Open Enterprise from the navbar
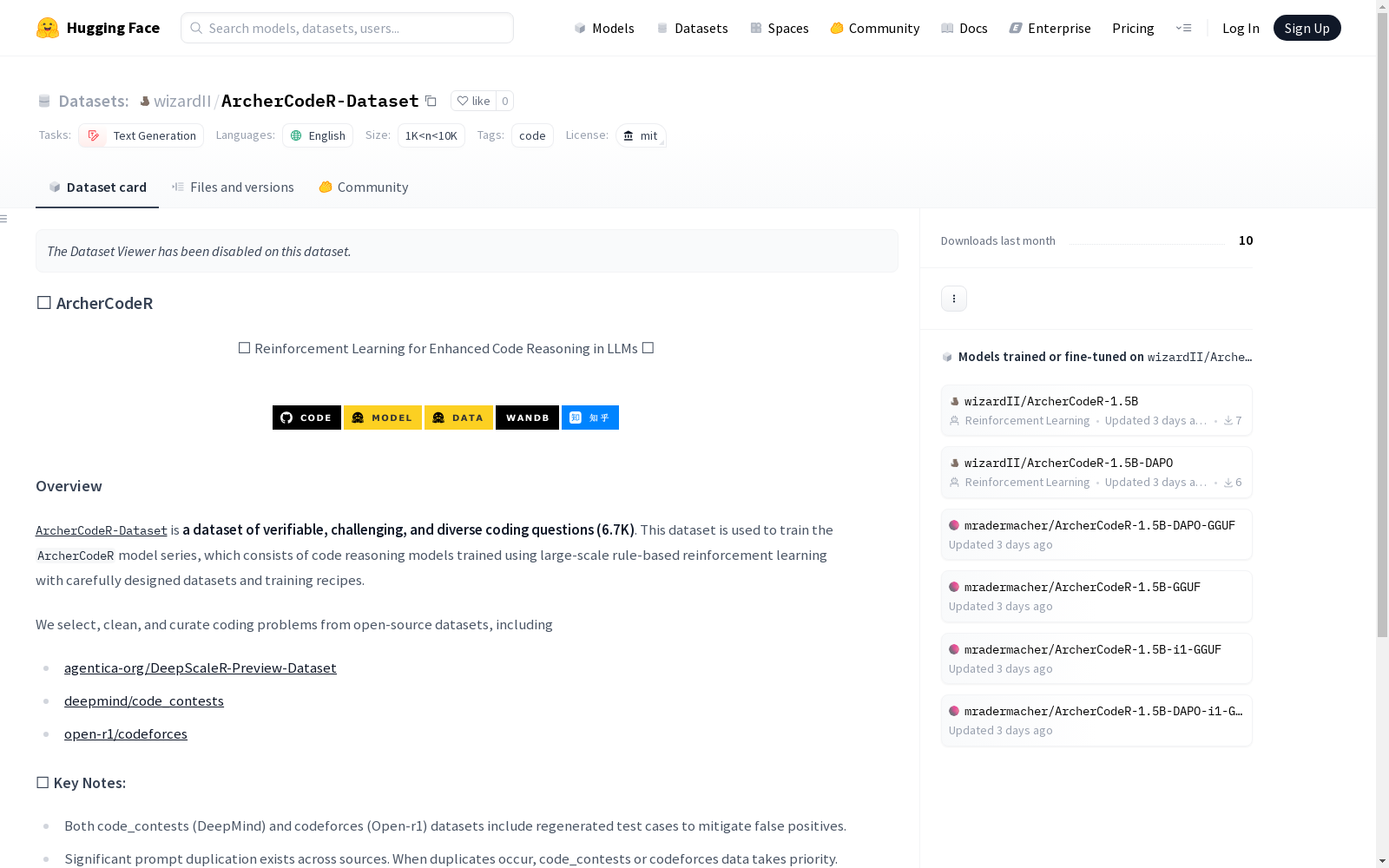Screen dimensions: 1389x868 [1050, 28]
